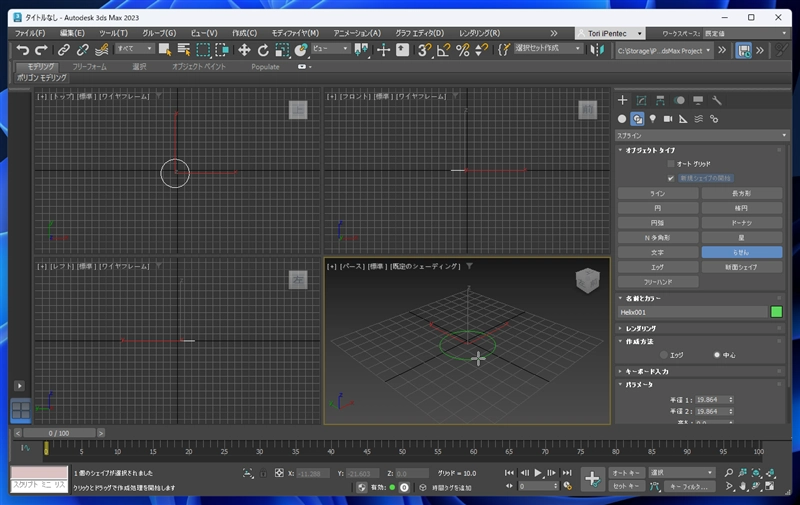Click the Redo arrow in the main toolbar

(x=41, y=49)
